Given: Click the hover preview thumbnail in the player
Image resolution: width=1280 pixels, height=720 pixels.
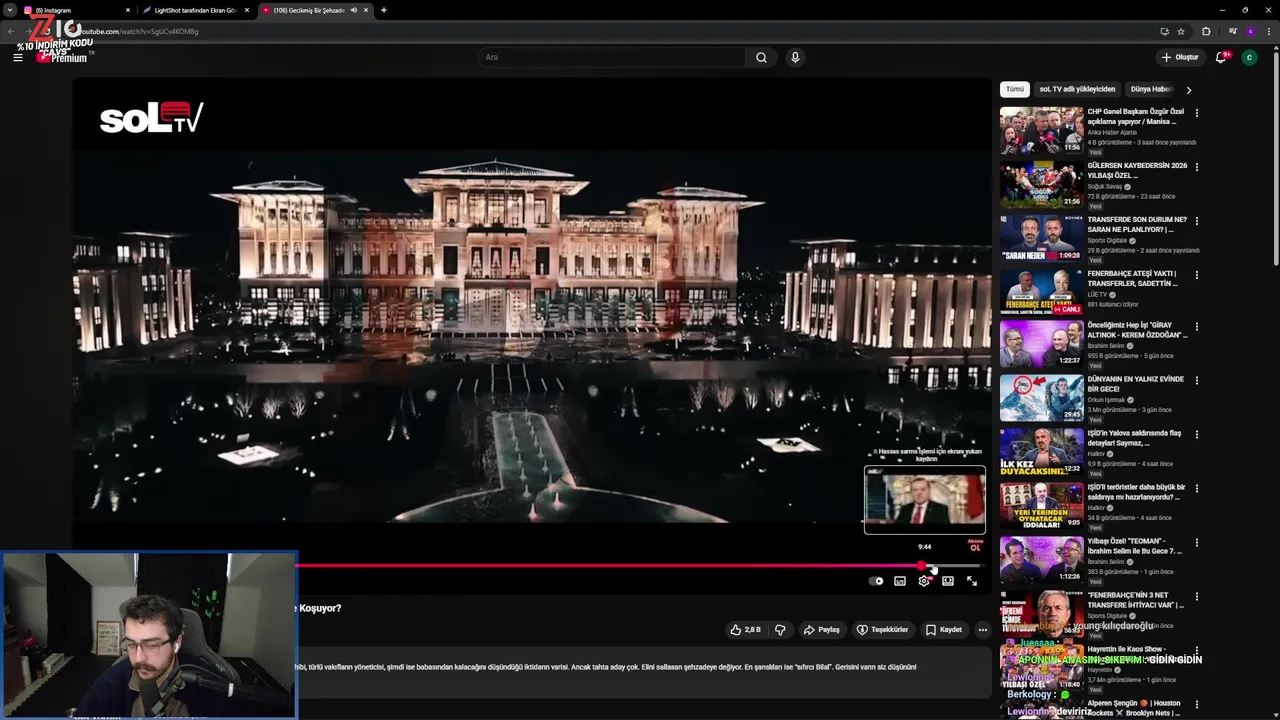Looking at the screenshot, I should click(924, 499).
